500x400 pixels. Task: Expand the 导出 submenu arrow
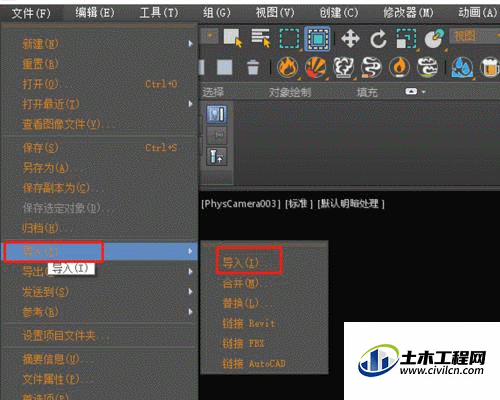190,272
